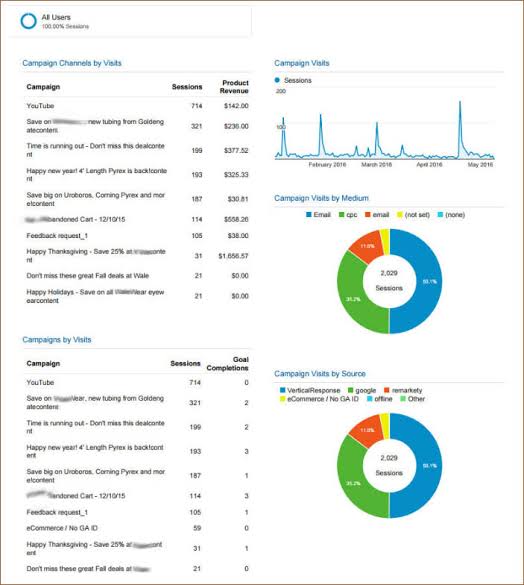This screenshot has height=585, width=524.
Task: Open the Campaign Visits by Source title
Action: pos(320,373)
